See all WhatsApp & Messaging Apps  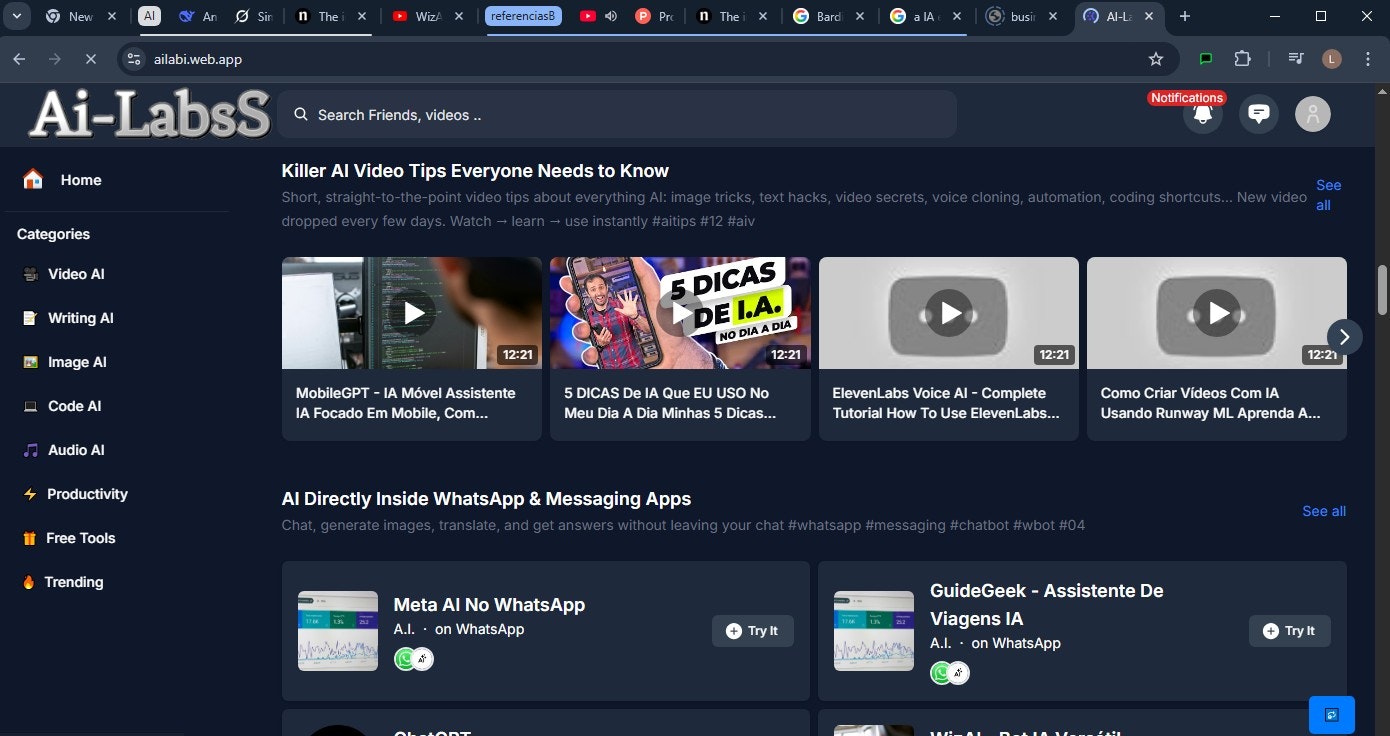1324,511
